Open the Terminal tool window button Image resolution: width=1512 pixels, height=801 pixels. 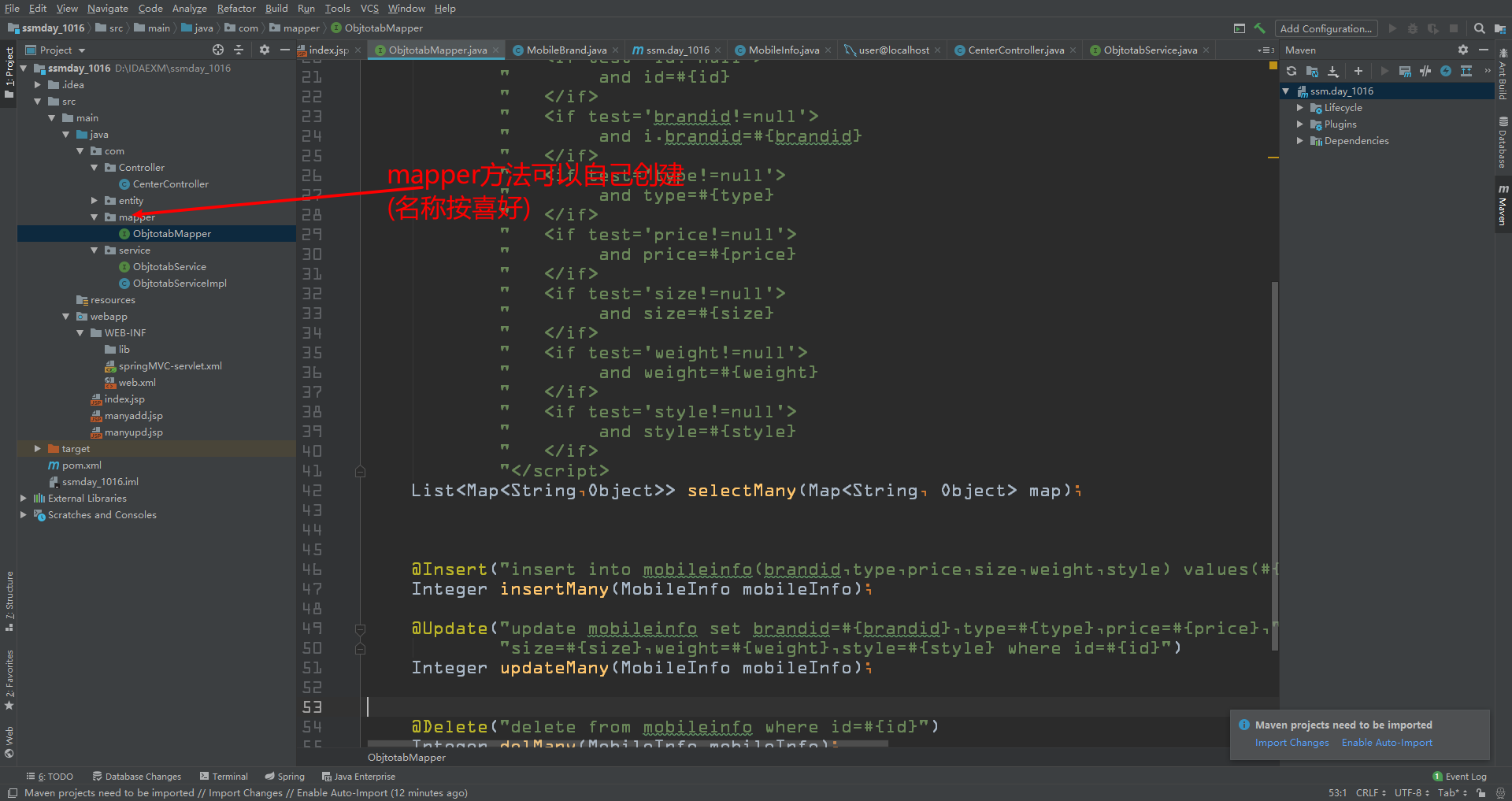pyautogui.click(x=224, y=777)
